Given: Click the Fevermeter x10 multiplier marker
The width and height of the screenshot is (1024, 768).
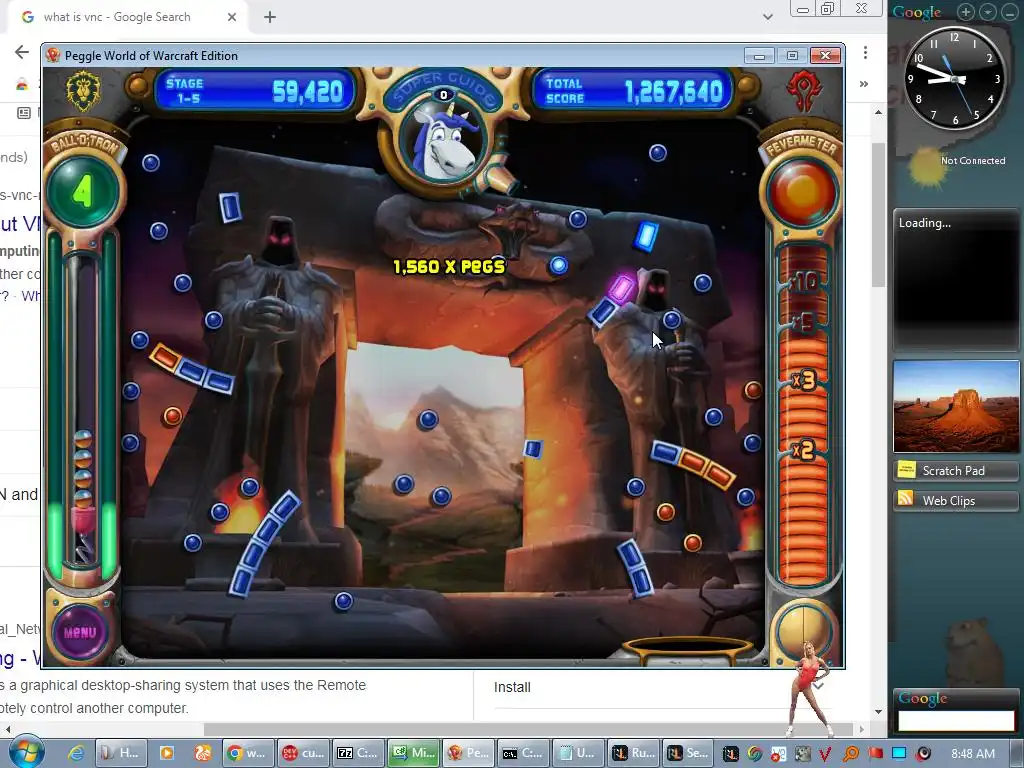Looking at the screenshot, I should [x=803, y=281].
